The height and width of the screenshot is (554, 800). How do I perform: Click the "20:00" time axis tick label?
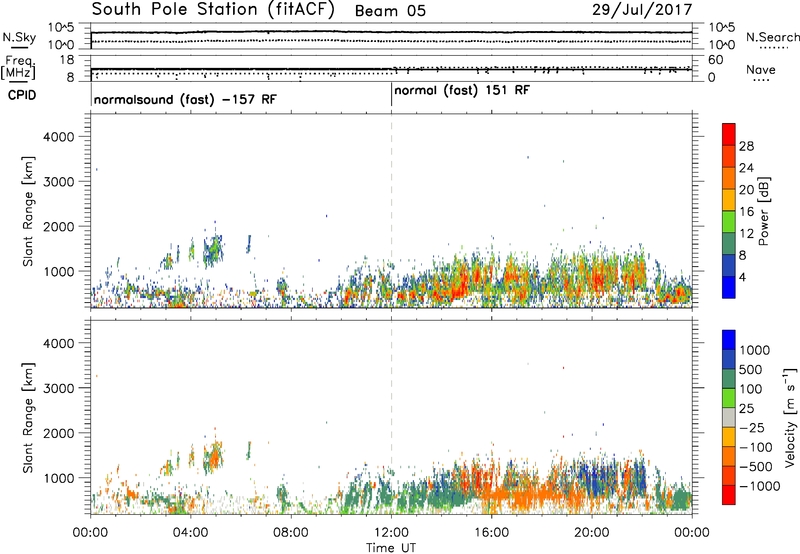pos(592,533)
